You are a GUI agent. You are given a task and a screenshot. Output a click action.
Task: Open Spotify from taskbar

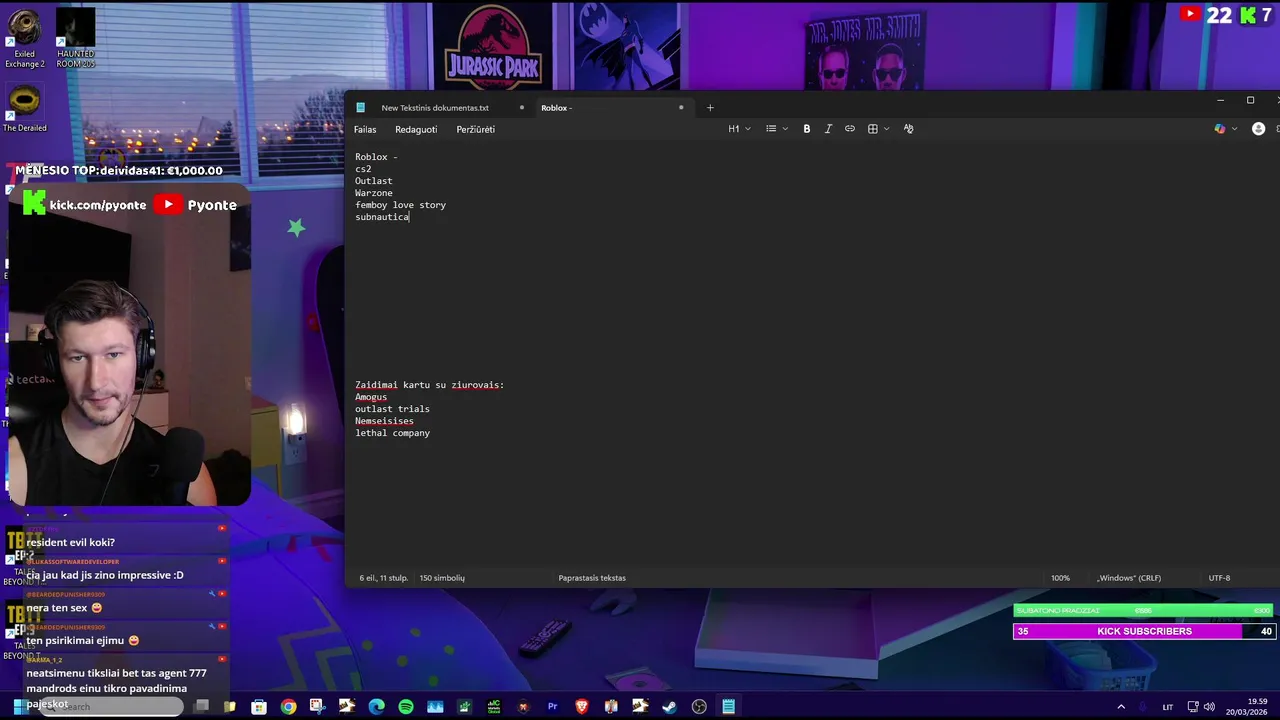406,706
